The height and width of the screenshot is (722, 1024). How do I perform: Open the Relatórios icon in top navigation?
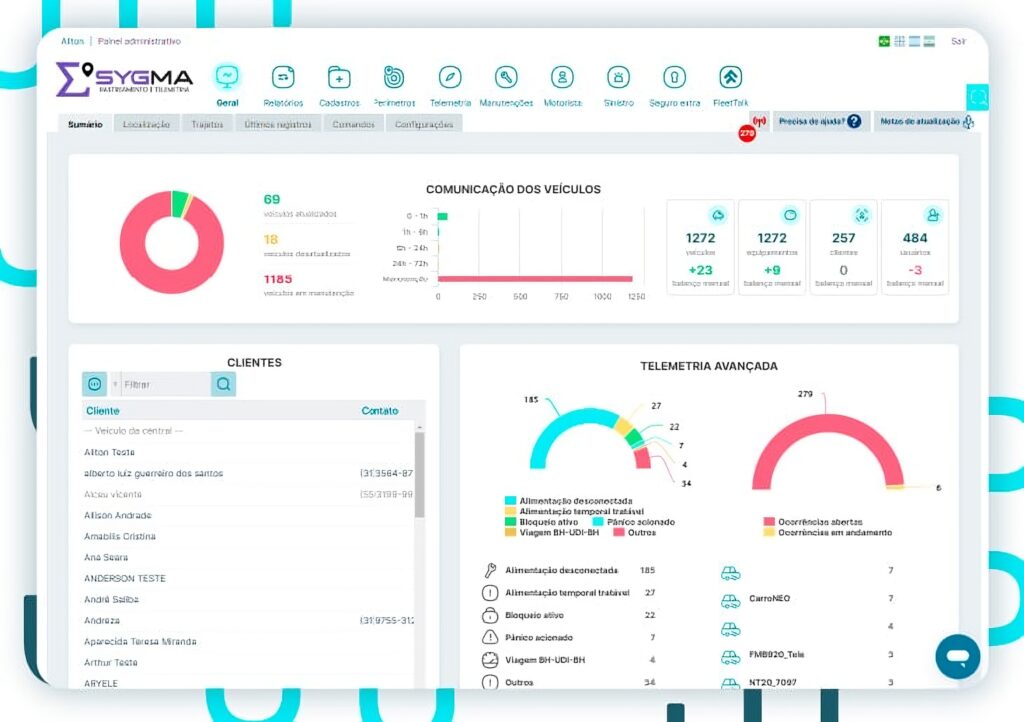283,78
